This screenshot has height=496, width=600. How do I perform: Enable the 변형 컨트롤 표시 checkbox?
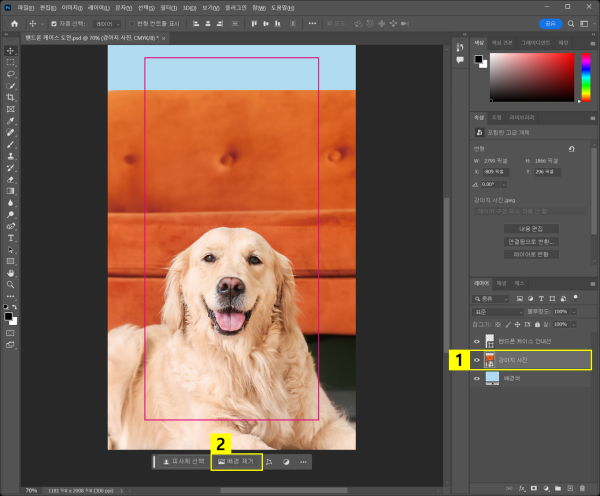(131, 22)
